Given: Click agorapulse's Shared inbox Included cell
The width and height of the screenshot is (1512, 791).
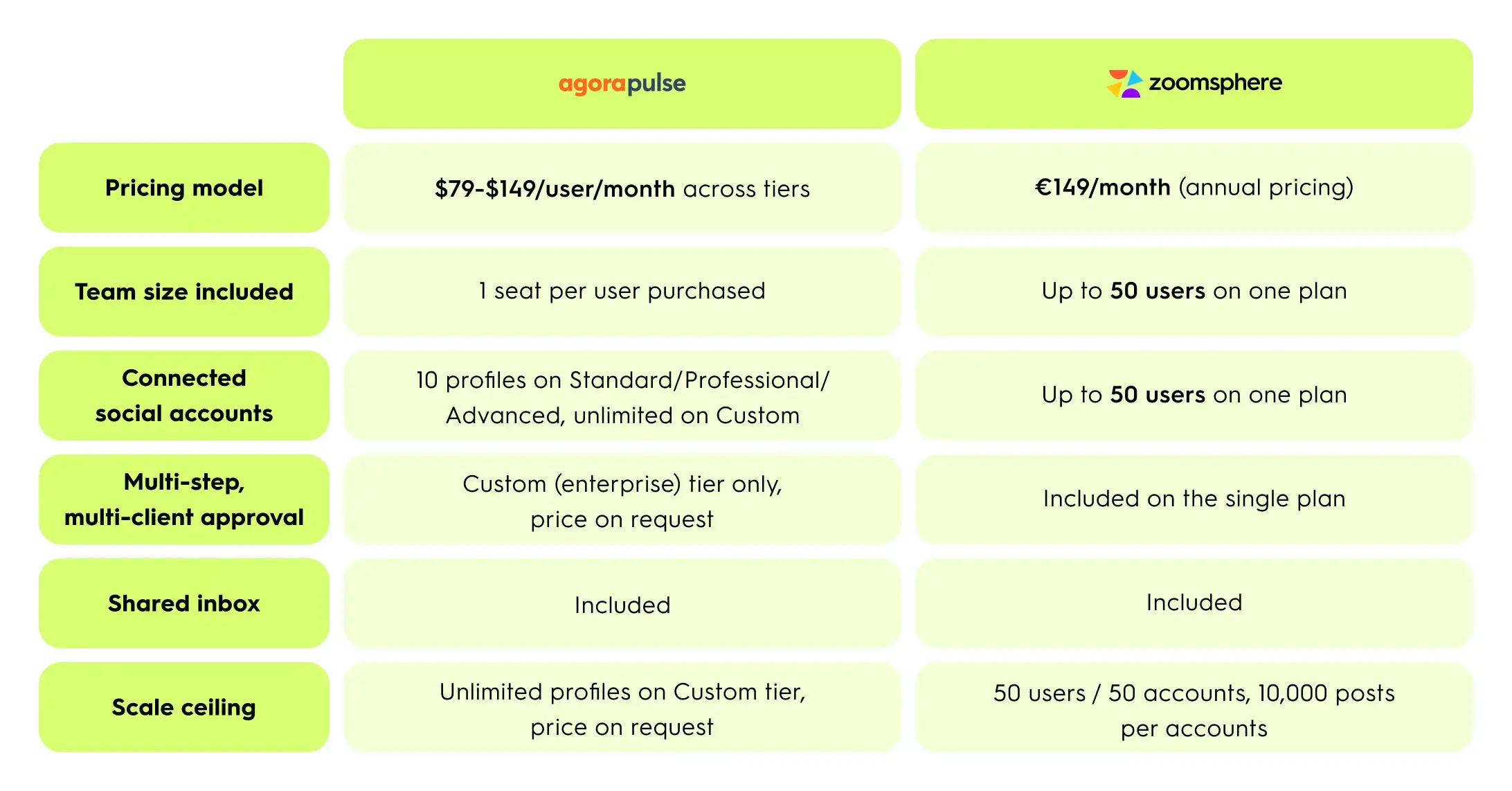Looking at the screenshot, I should (x=622, y=603).
